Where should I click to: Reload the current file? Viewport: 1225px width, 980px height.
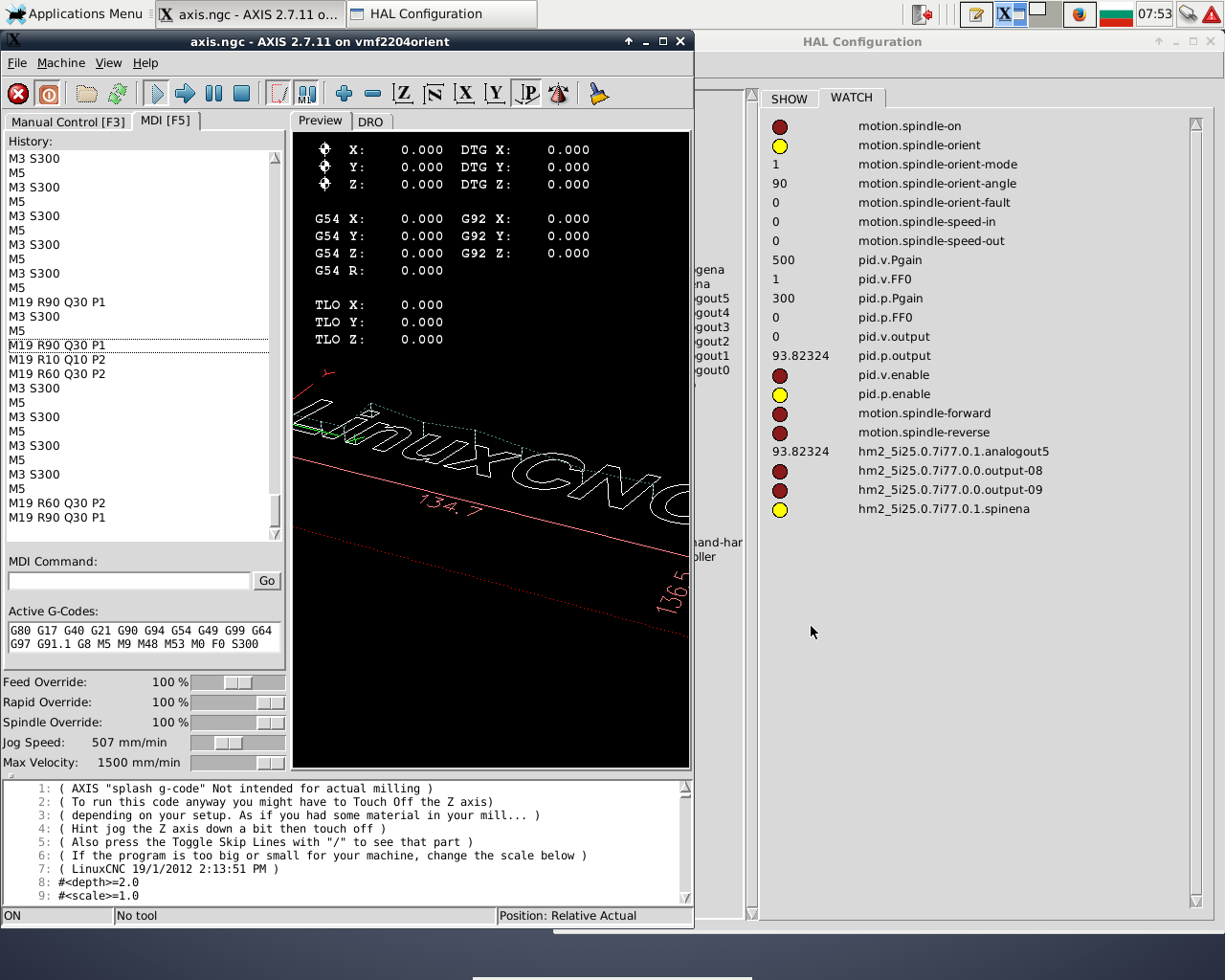coord(118,94)
